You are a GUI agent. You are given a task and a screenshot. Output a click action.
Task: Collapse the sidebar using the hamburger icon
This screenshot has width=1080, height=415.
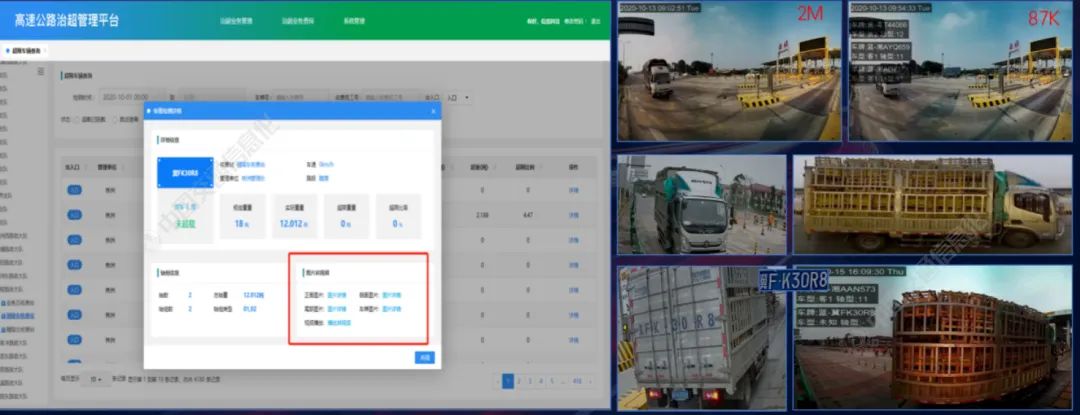point(40,72)
